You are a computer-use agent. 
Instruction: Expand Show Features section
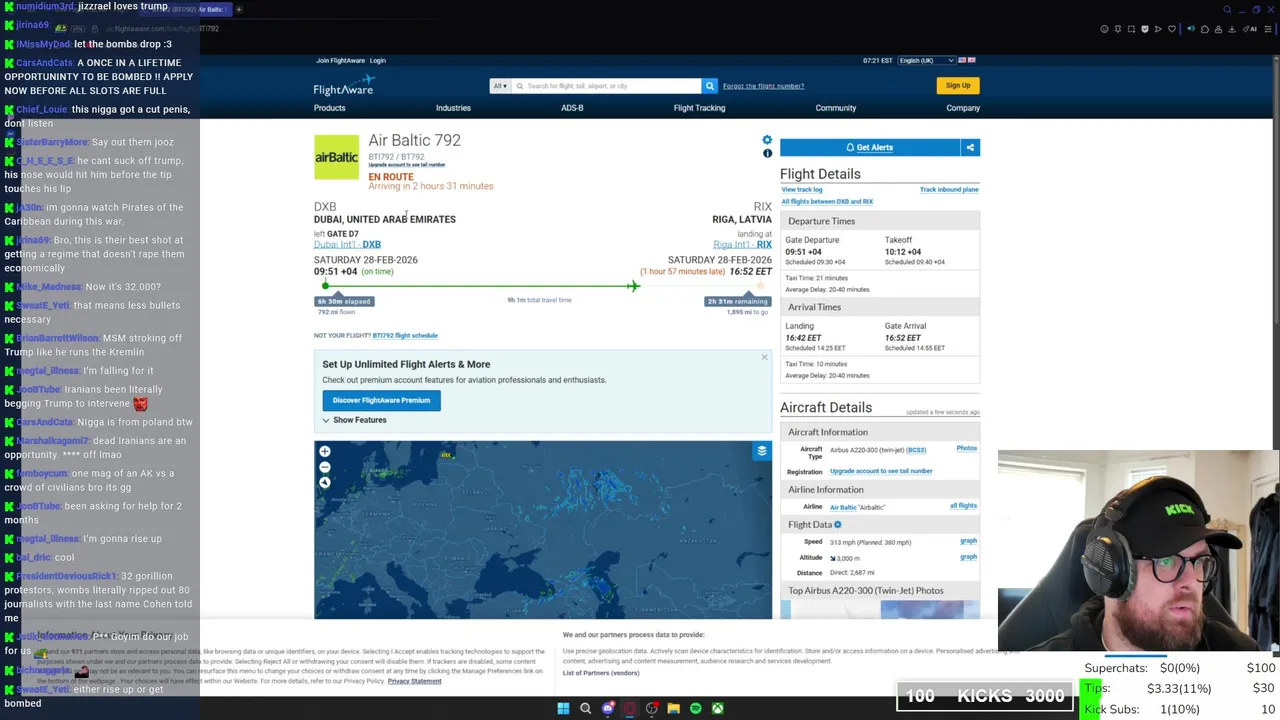pyautogui.click(x=354, y=420)
